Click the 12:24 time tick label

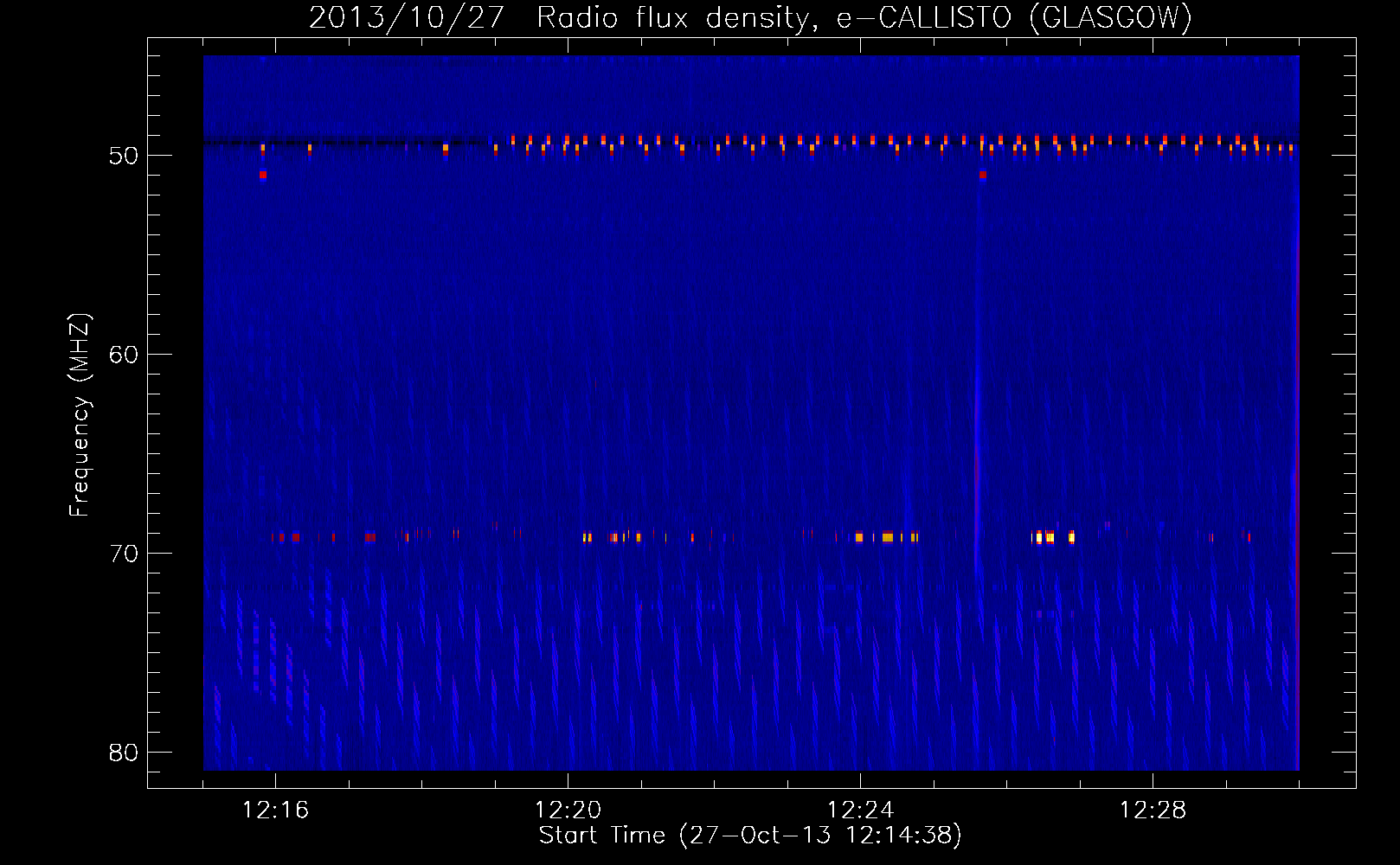point(860,811)
